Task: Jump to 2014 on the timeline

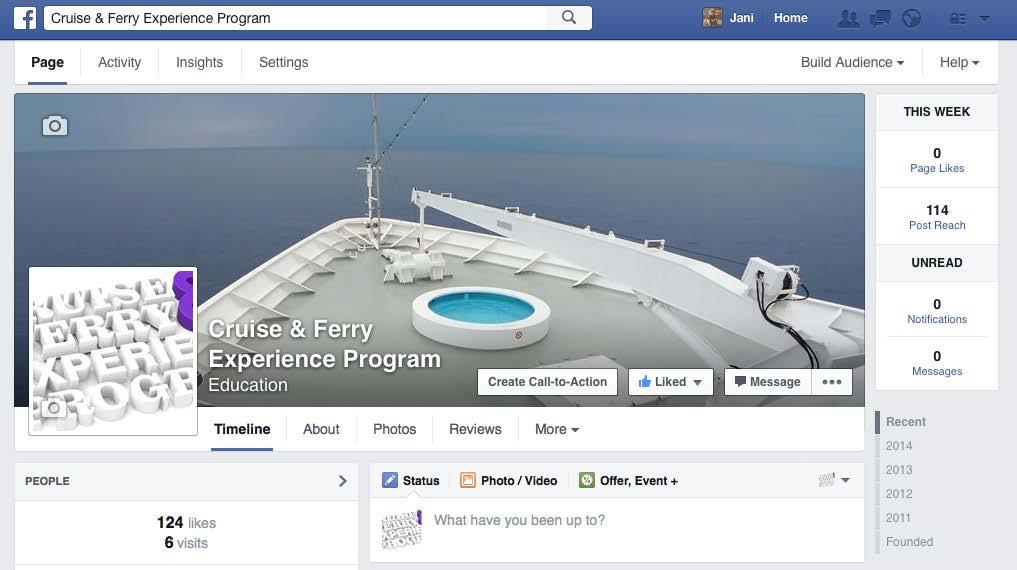Action: (898, 445)
